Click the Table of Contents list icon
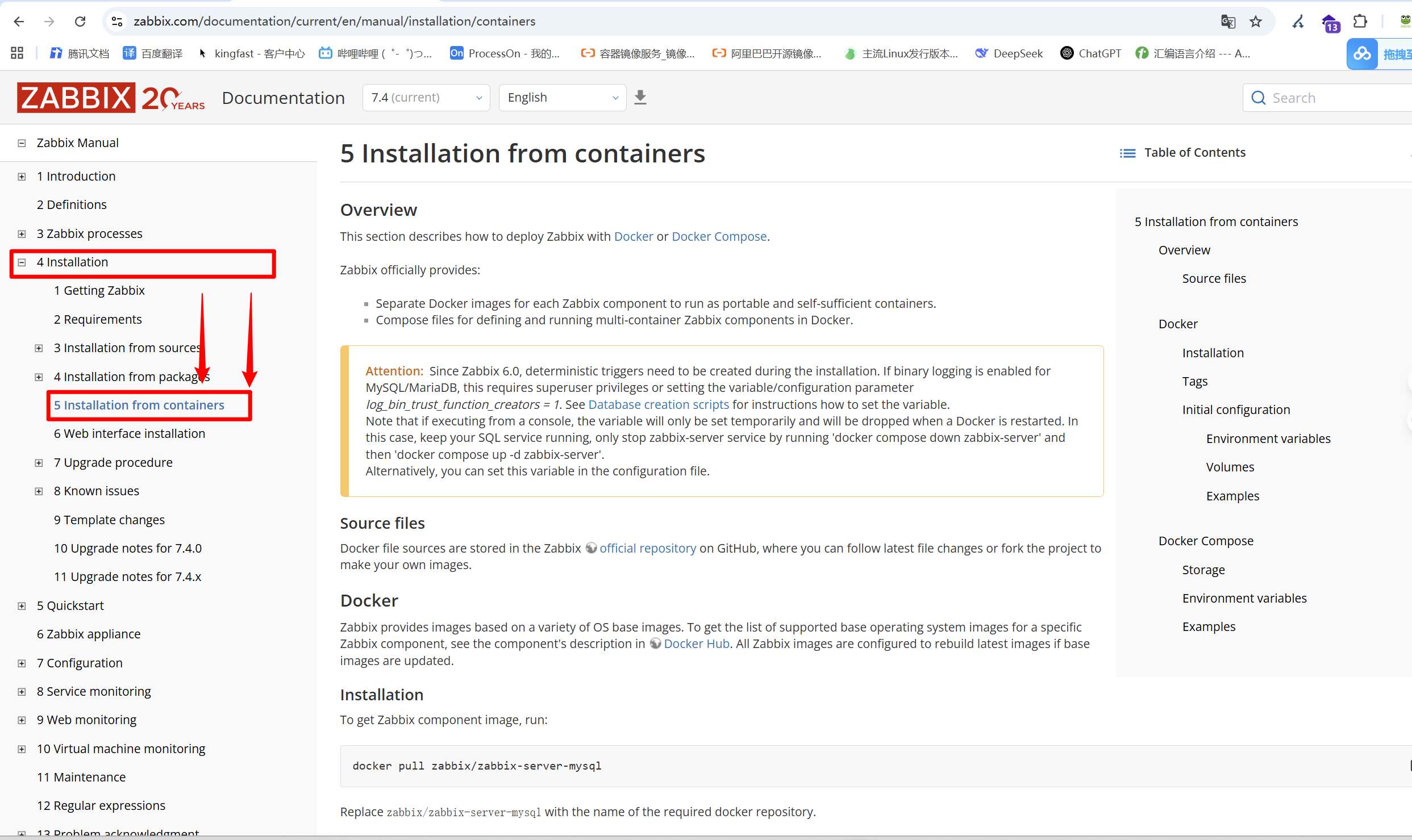 [x=1127, y=153]
